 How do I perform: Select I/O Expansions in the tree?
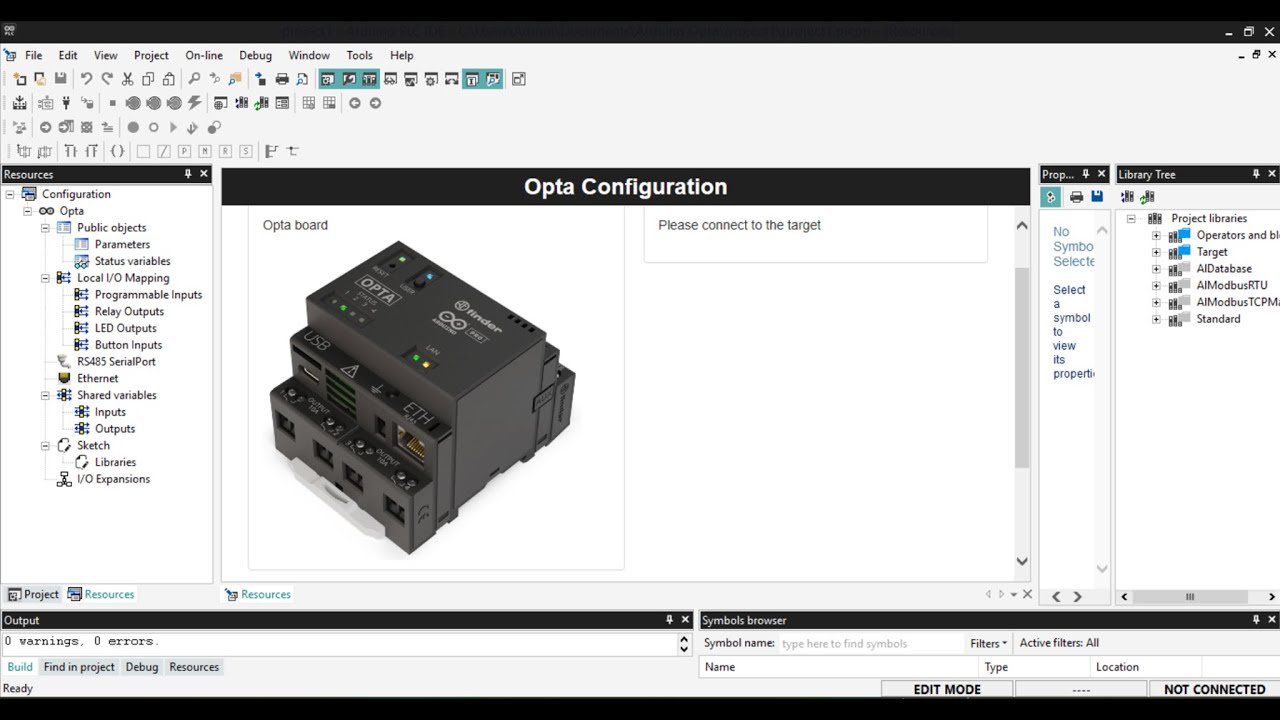coord(113,479)
